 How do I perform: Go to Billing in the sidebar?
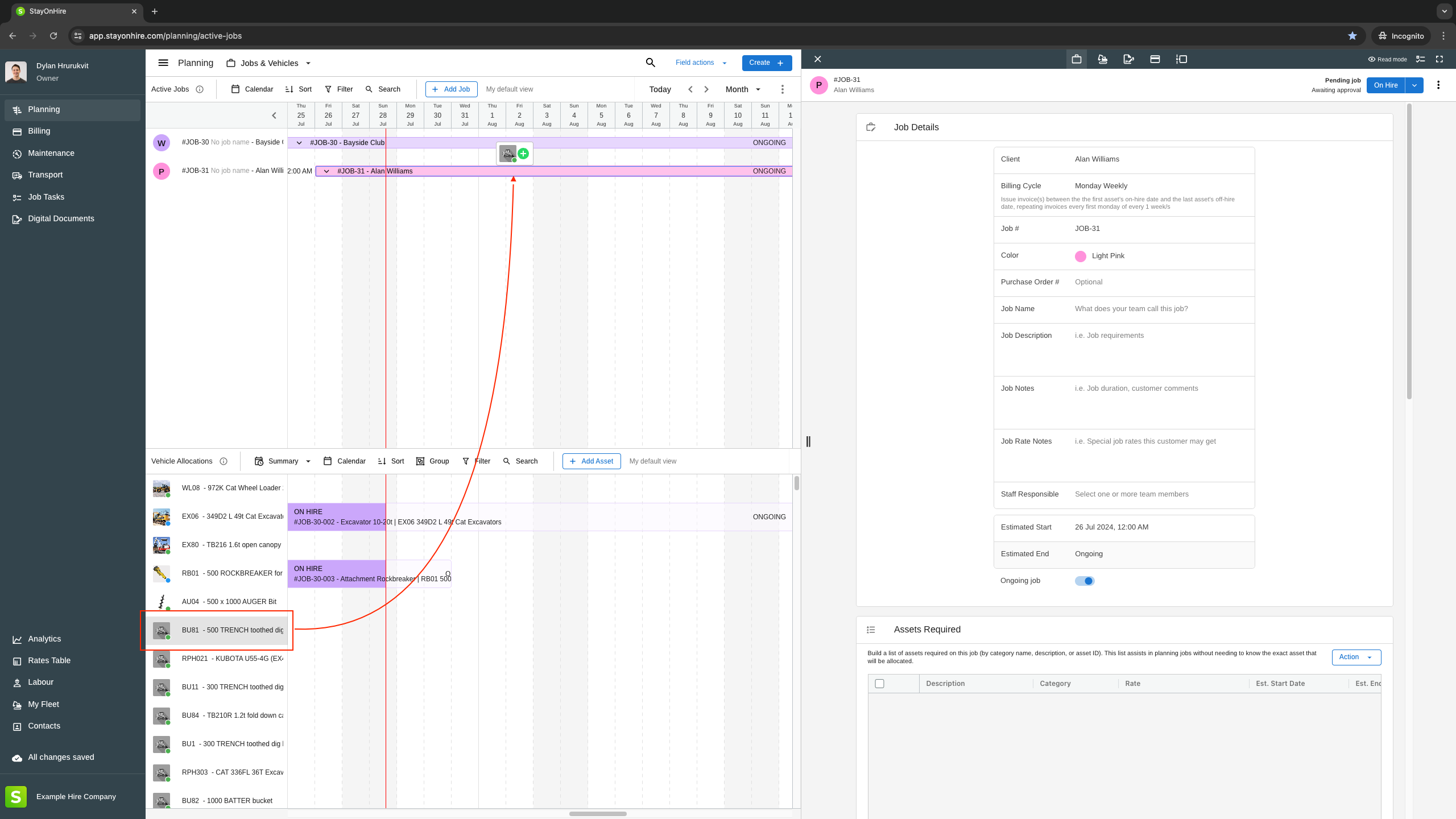pyautogui.click(x=39, y=131)
